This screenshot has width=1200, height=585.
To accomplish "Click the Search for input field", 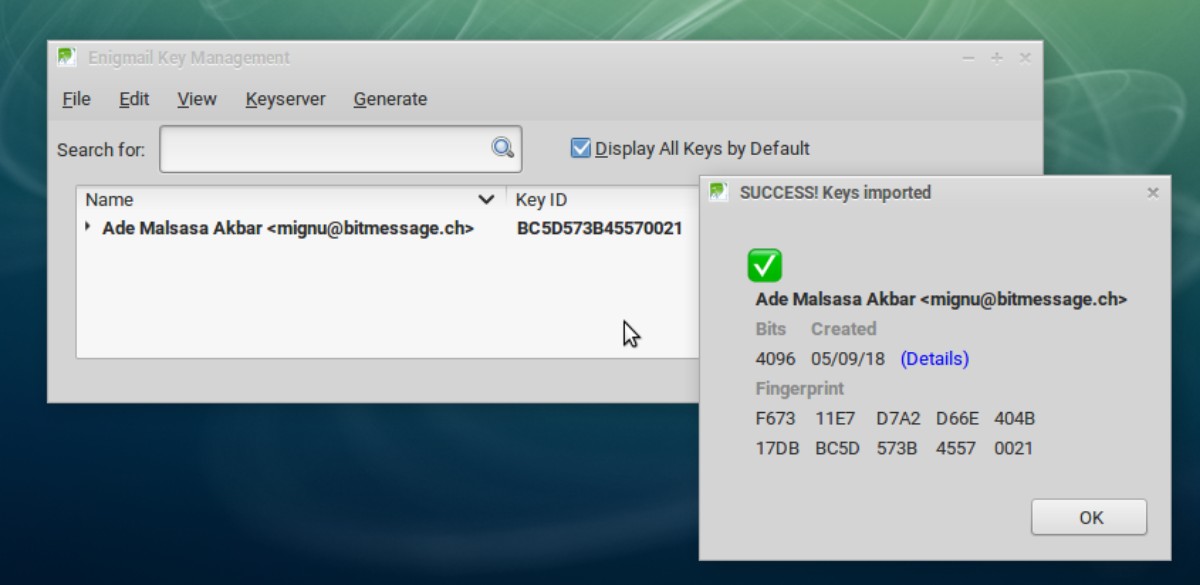I will point(340,149).
